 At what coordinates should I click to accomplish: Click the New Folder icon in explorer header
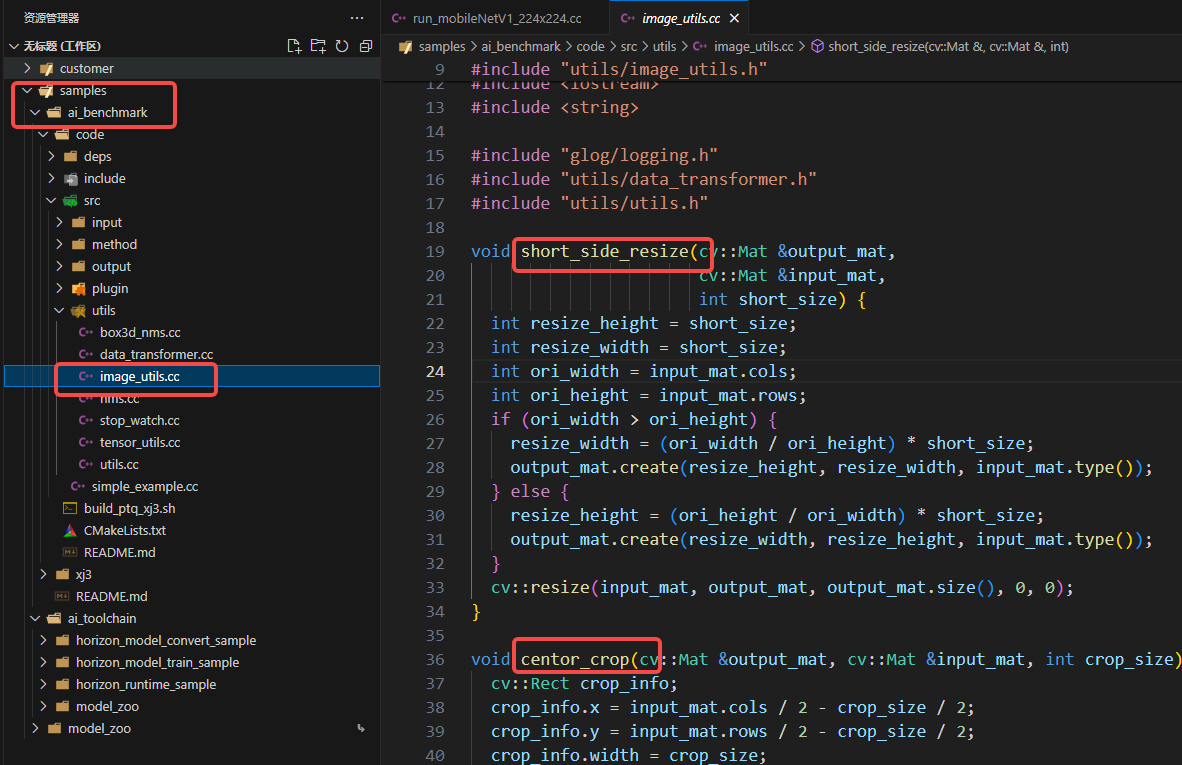point(318,46)
